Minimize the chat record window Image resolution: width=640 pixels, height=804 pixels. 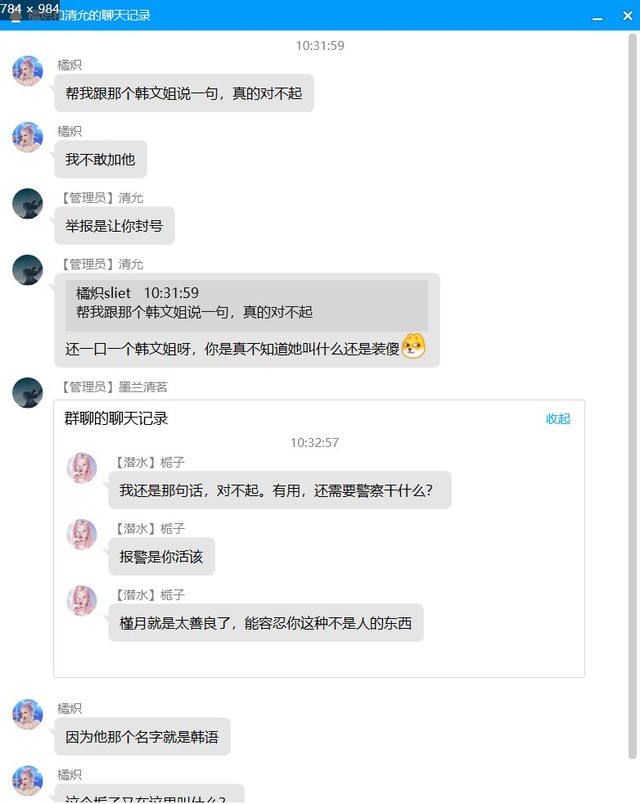click(597, 16)
